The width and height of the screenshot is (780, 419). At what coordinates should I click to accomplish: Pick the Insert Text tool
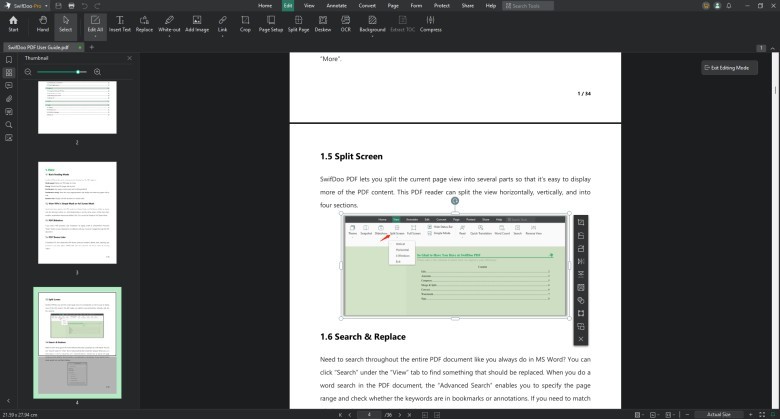pos(120,23)
